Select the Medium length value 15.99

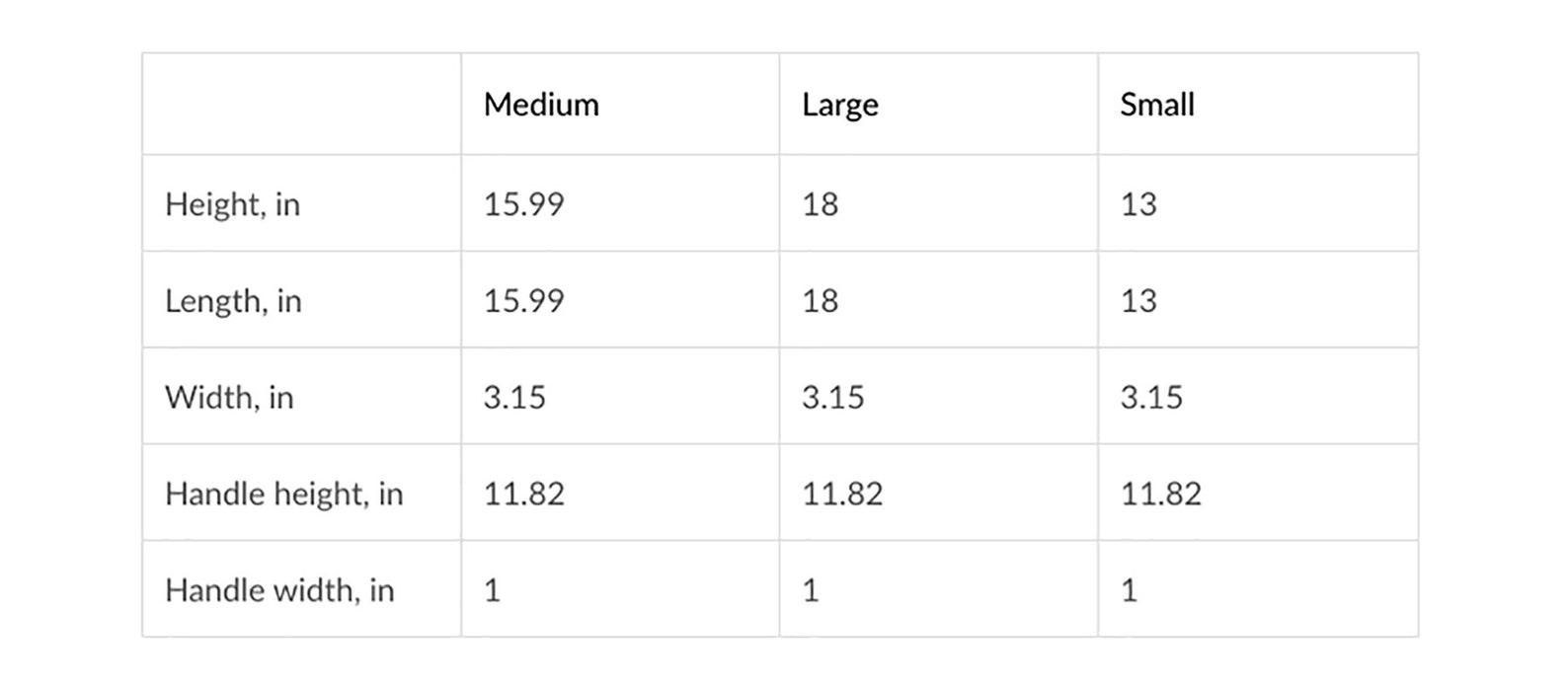click(523, 301)
